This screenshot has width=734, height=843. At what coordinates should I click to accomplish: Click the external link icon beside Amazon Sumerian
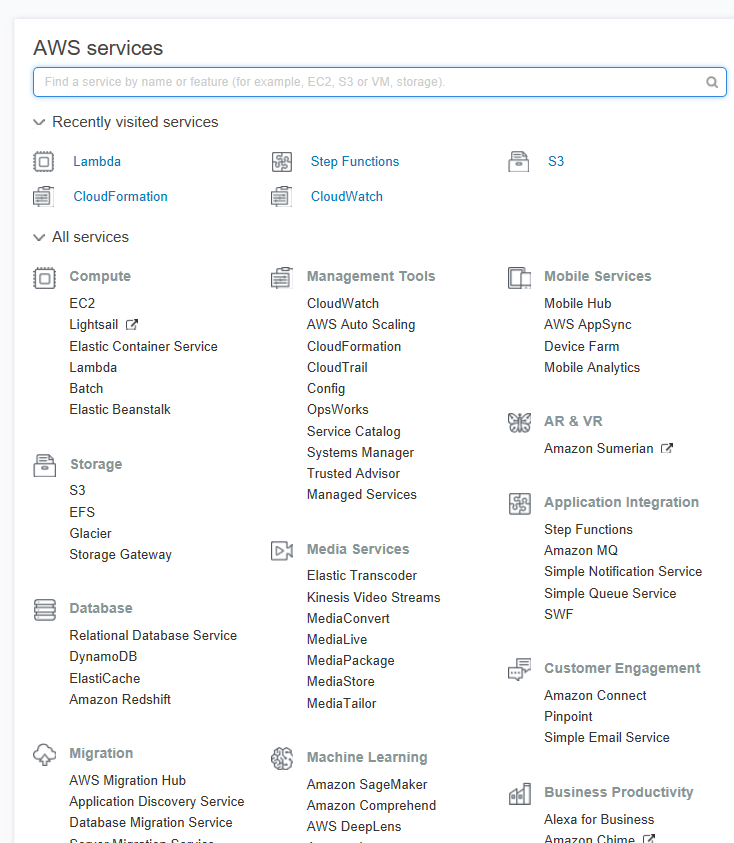(x=667, y=448)
